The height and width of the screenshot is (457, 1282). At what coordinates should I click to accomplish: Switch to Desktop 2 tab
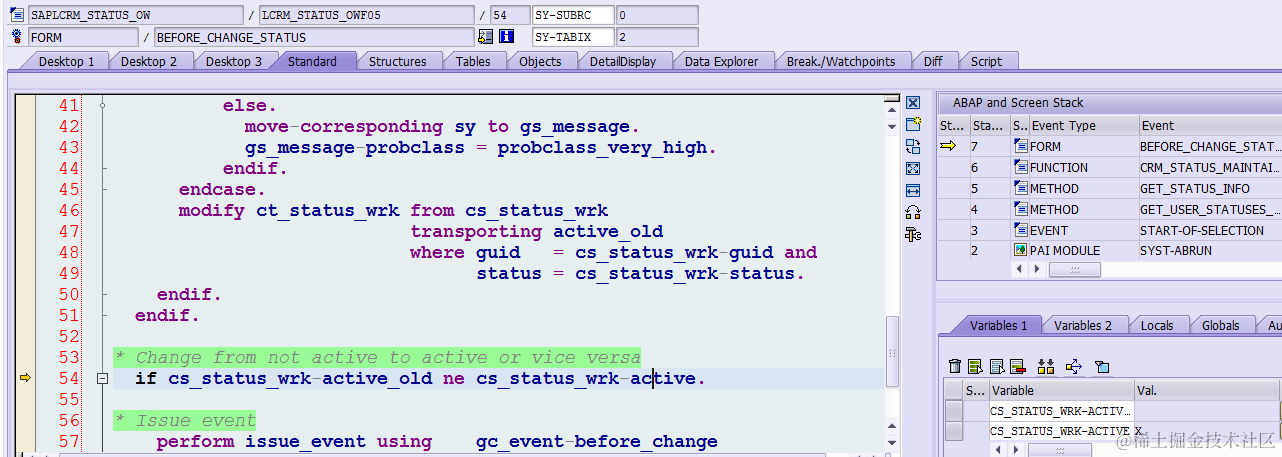pyautogui.click(x=149, y=61)
